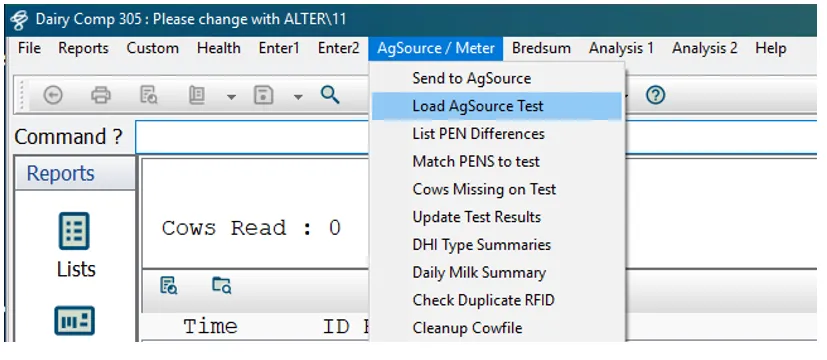Click the back arrow toolbar icon
Viewport: 827px width, 360px height.
53,95
